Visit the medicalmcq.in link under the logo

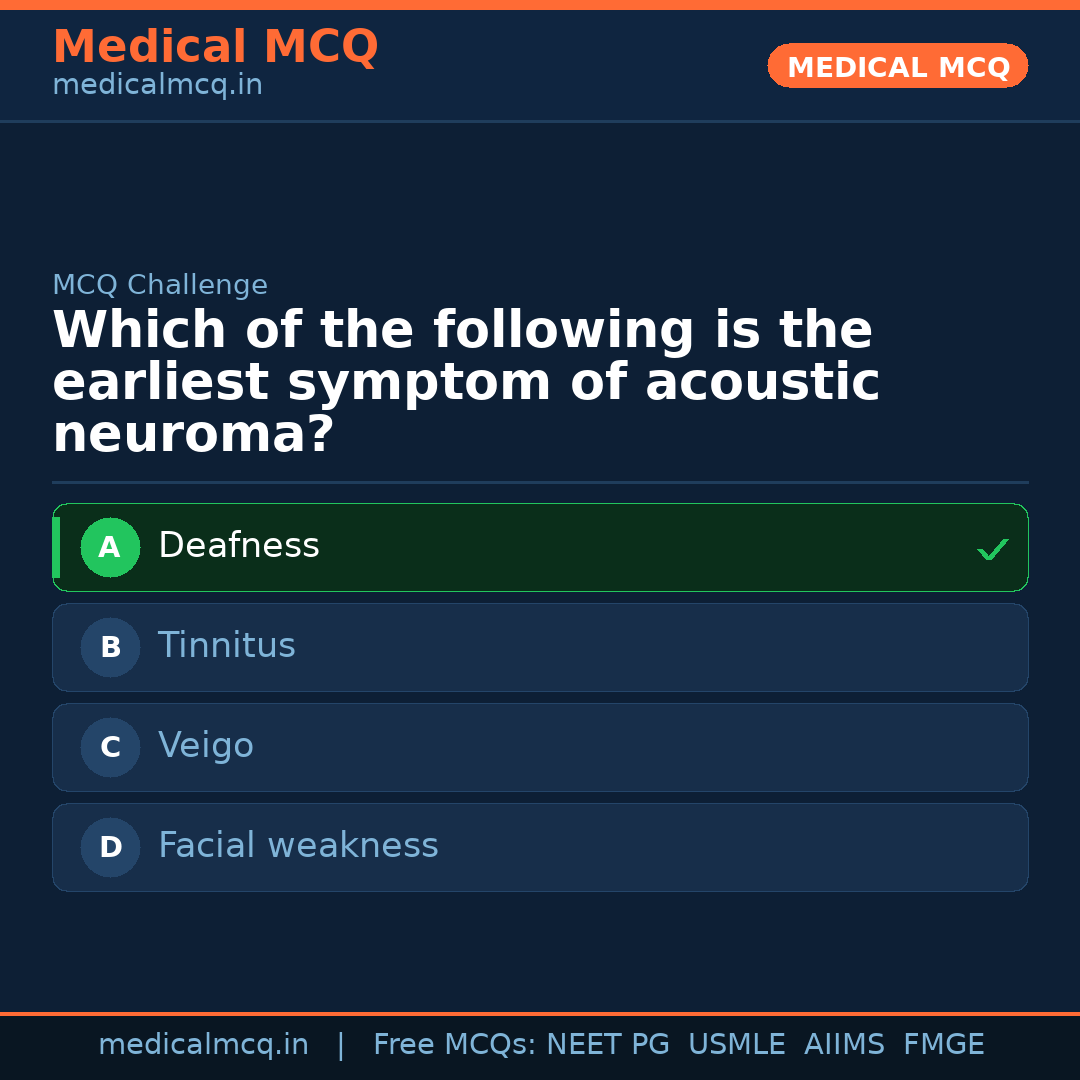[x=157, y=85]
